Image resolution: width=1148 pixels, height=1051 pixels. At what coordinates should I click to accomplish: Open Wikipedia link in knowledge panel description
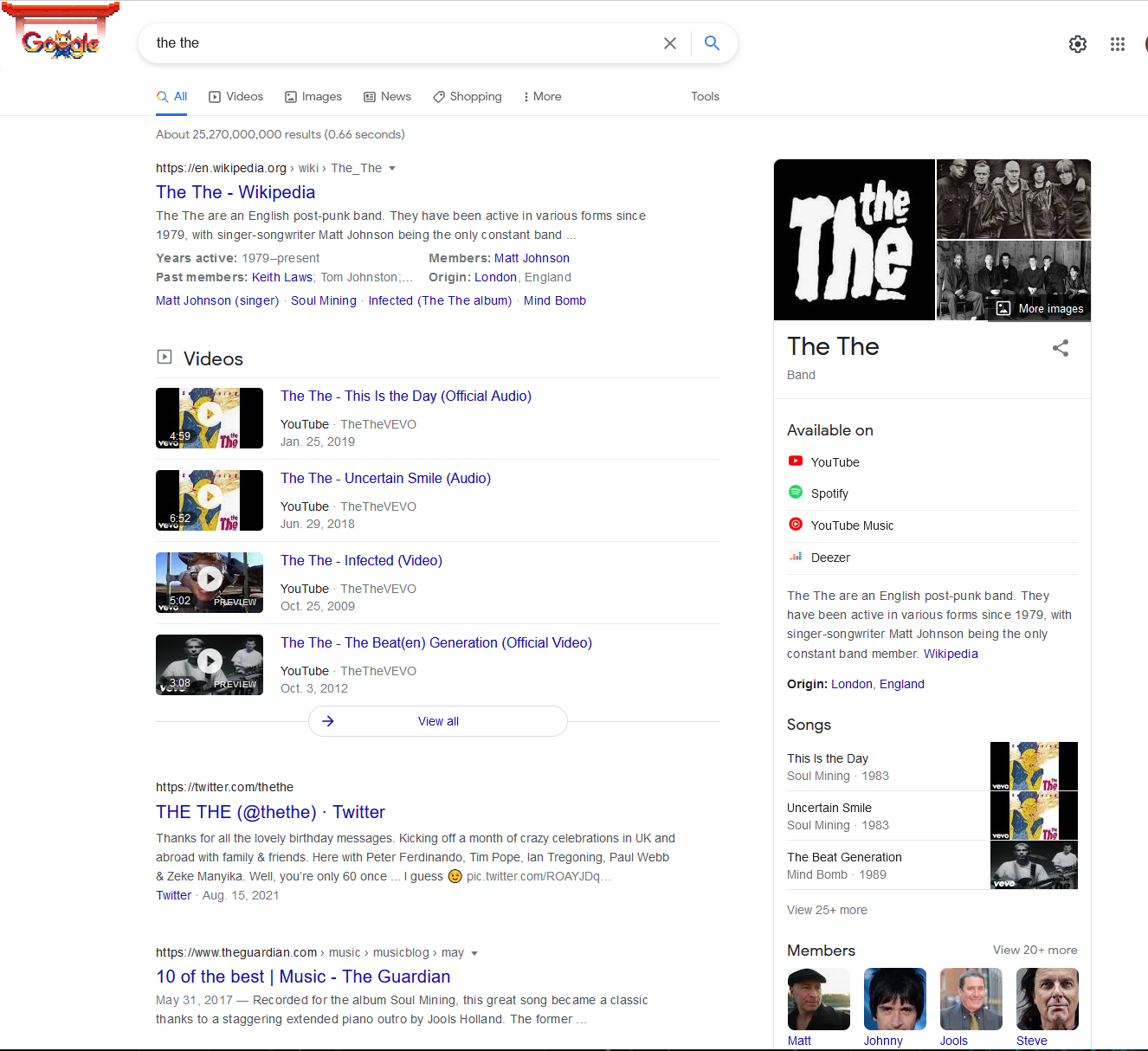pos(951,654)
